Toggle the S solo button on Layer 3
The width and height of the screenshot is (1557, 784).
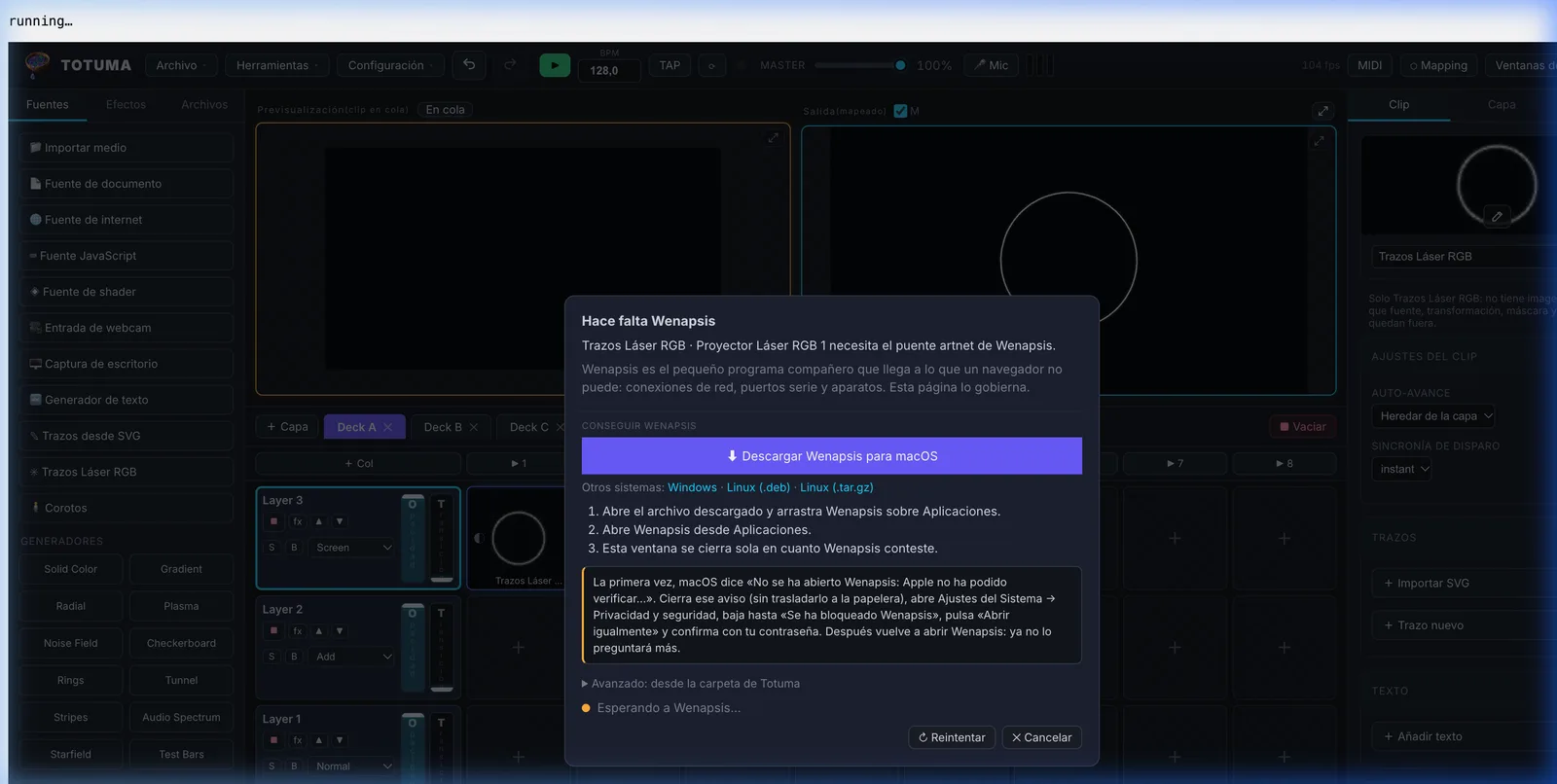272,548
